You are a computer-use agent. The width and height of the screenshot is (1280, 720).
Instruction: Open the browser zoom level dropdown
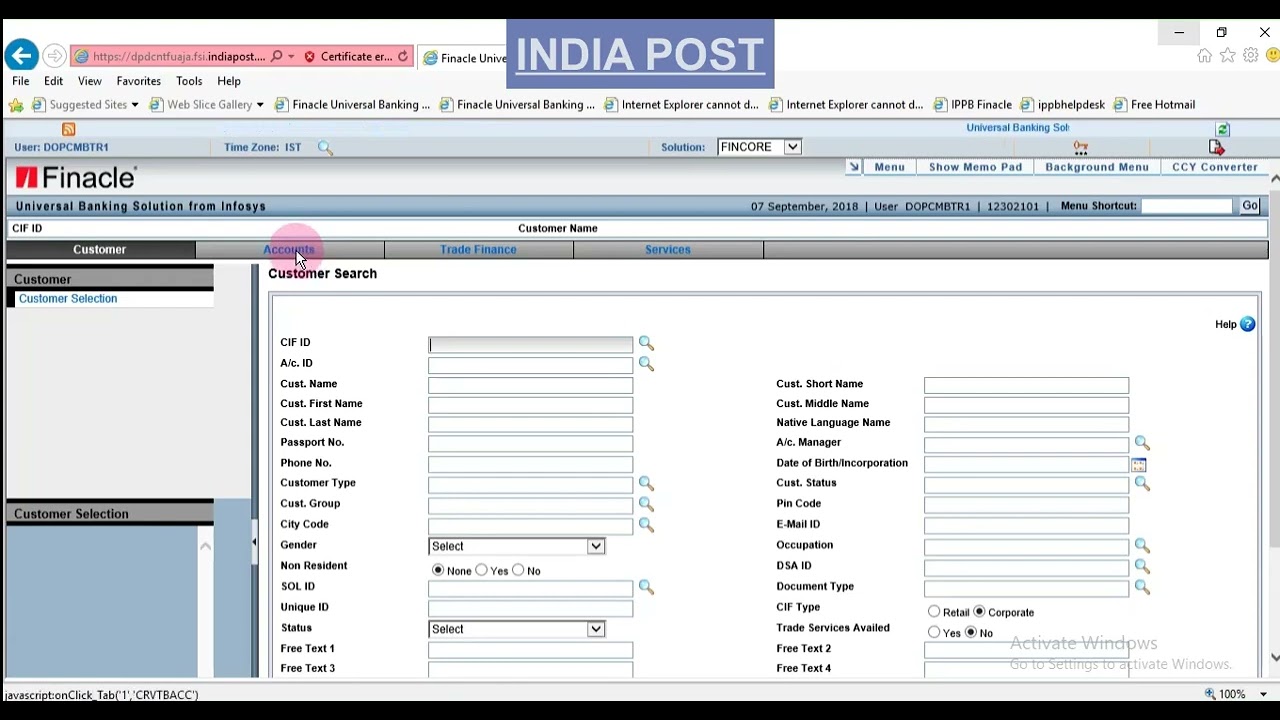click(x=1263, y=694)
